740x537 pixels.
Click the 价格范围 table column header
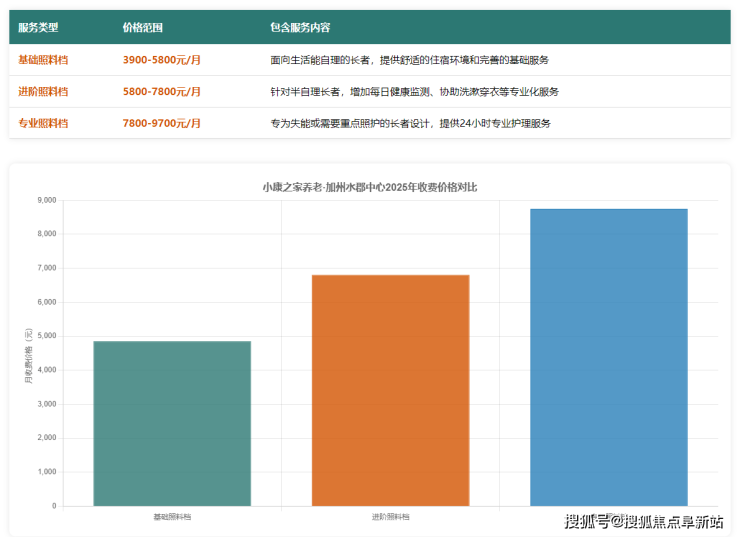(x=143, y=27)
